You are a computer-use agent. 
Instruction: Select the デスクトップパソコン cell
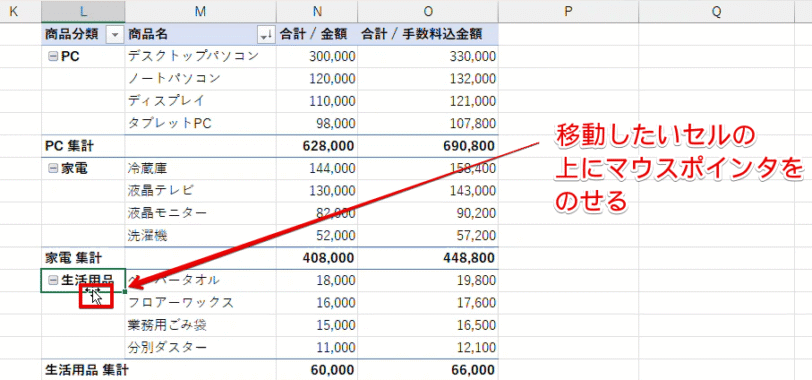pos(200,56)
